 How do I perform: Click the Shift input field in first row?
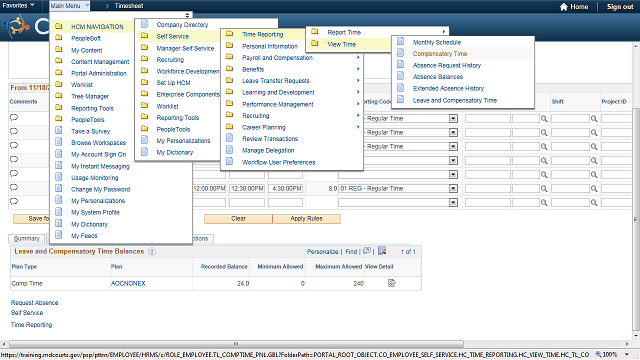pos(570,119)
